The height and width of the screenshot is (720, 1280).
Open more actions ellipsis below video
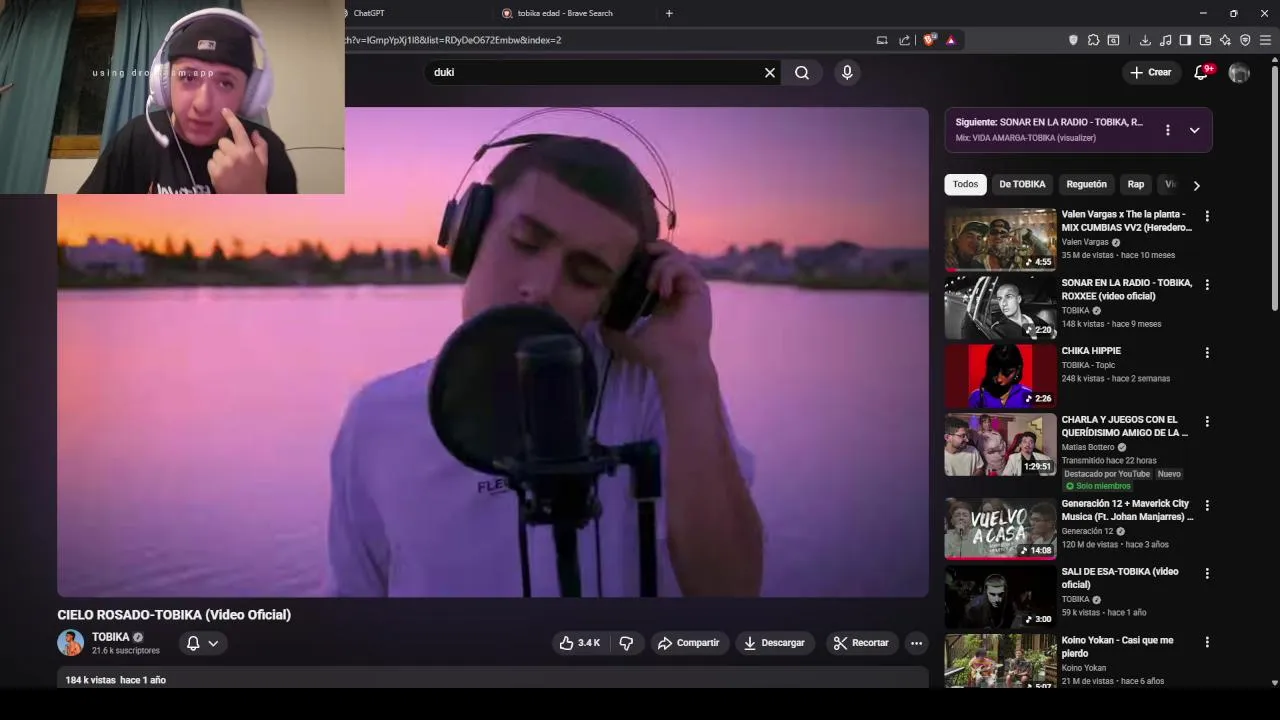(916, 643)
